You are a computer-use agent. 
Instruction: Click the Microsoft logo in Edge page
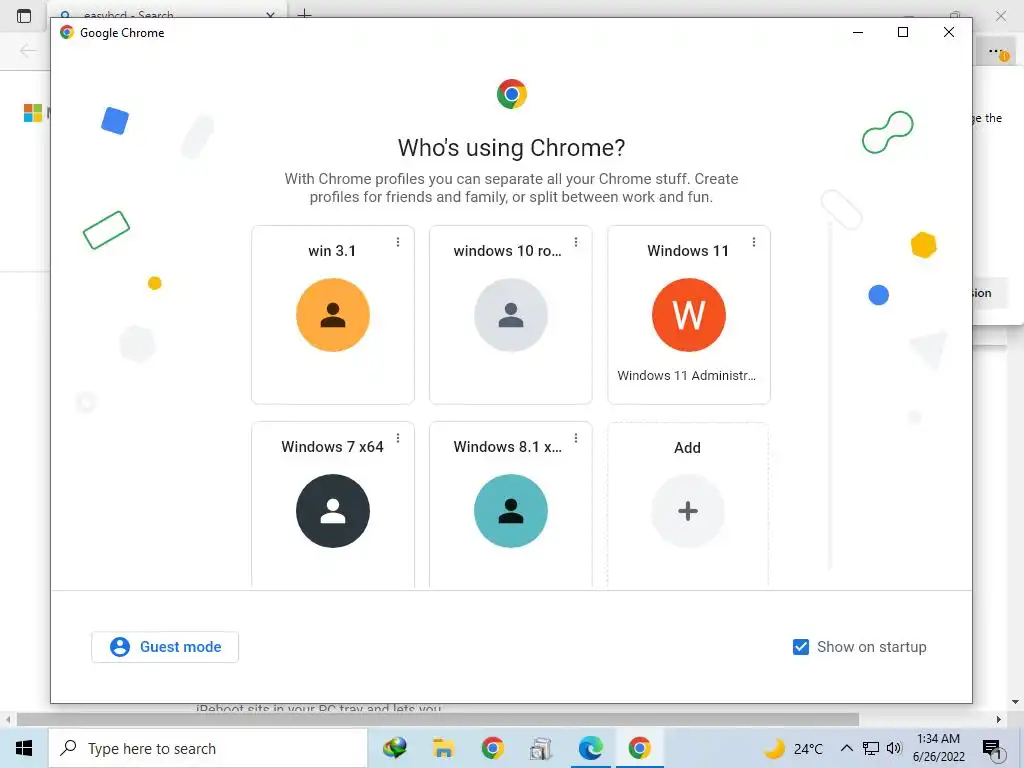(33, 113)
